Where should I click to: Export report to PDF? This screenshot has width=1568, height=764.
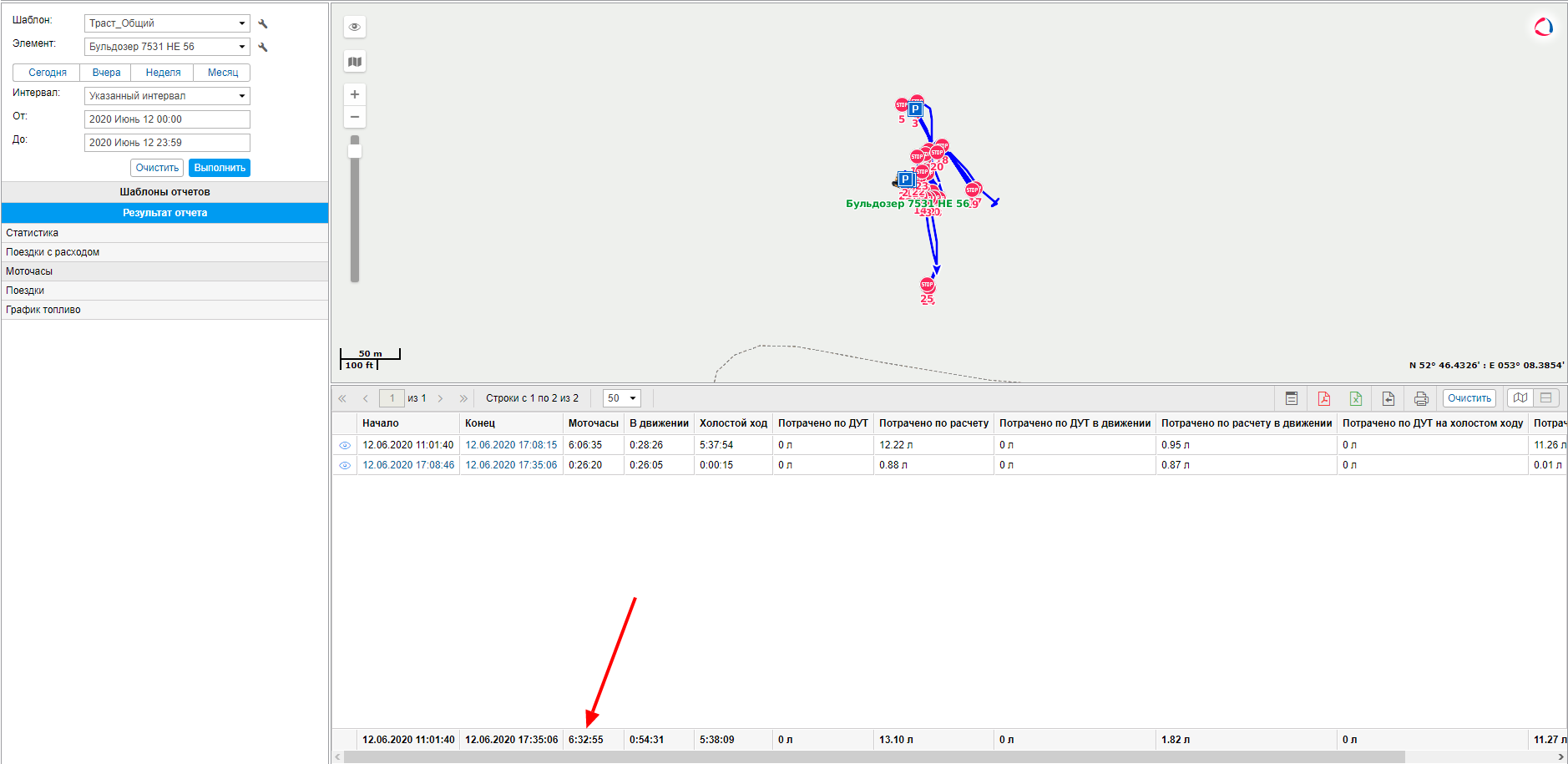[x=1323, y=398]
